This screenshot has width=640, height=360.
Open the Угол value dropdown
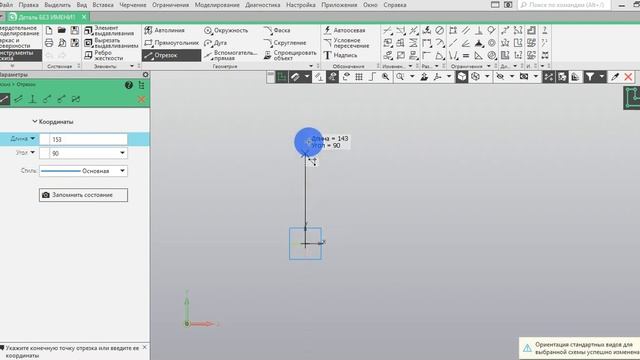pyautogui.click(x=122, y=153)
